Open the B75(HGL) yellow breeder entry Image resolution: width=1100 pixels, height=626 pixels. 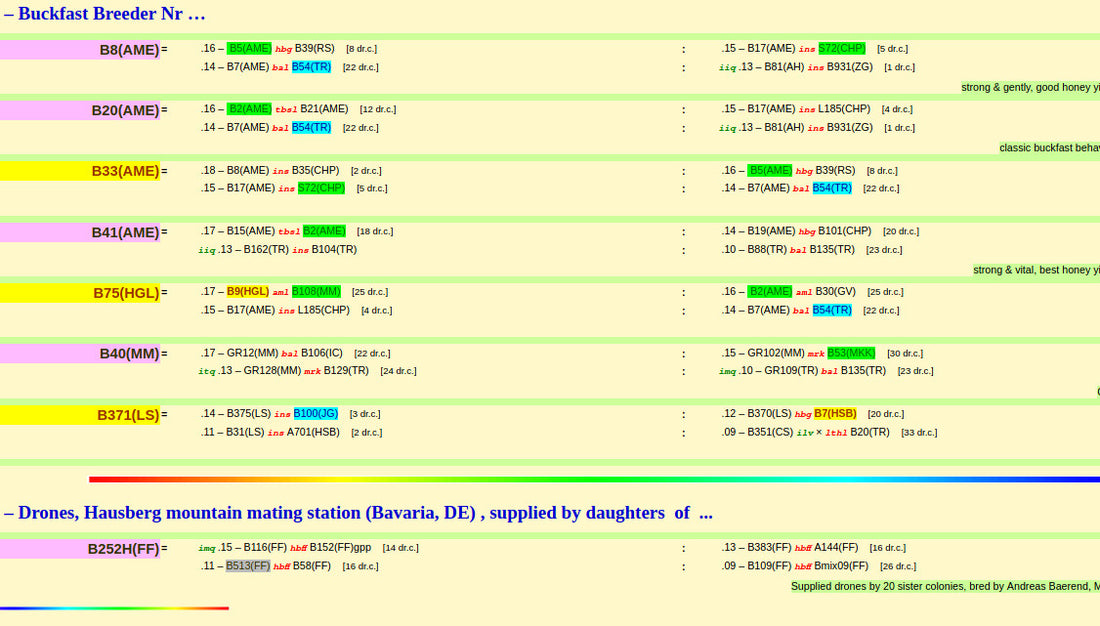tap(126, 293)
